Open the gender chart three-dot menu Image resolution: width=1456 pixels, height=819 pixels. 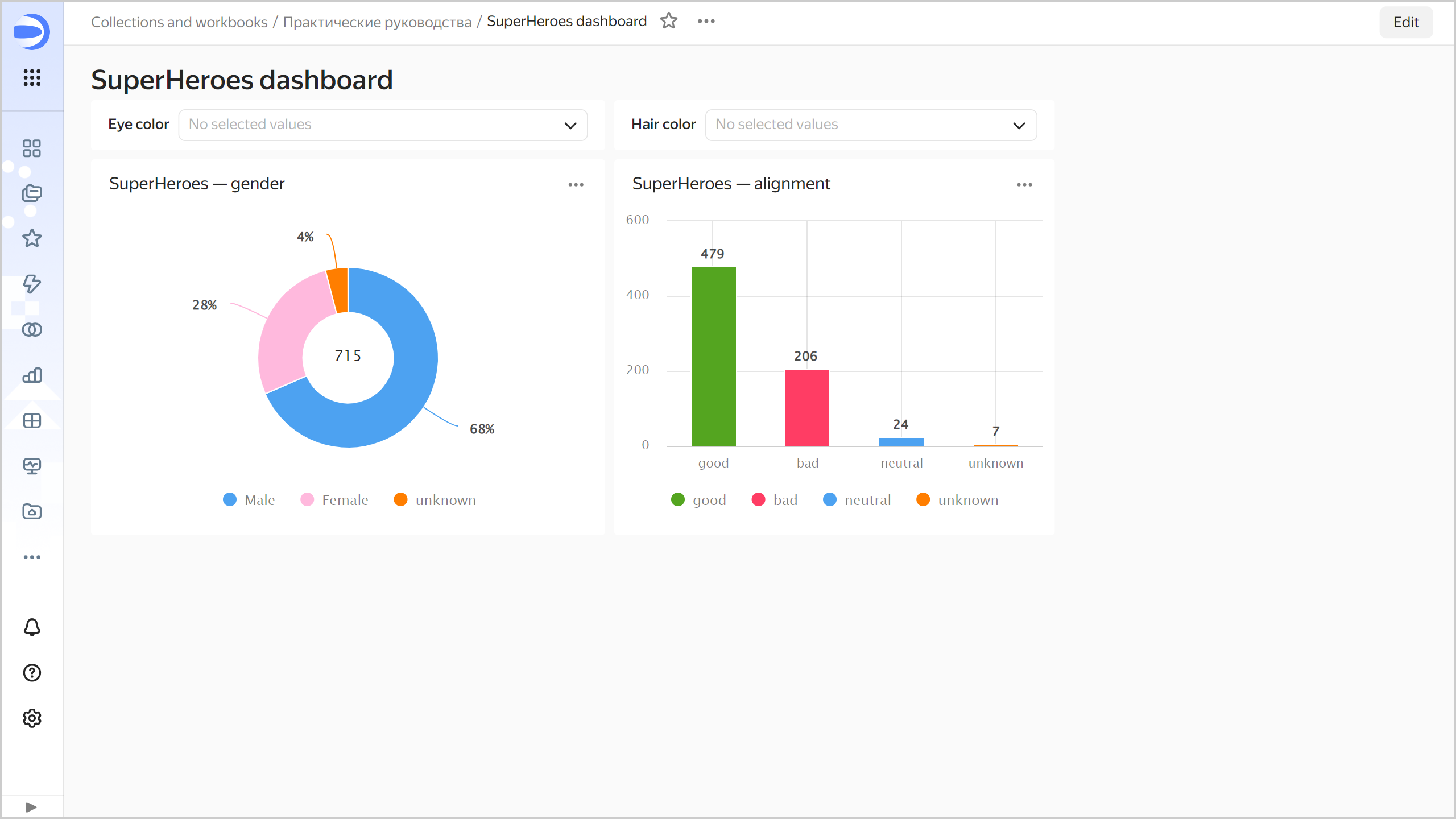(x=576, y=185)
